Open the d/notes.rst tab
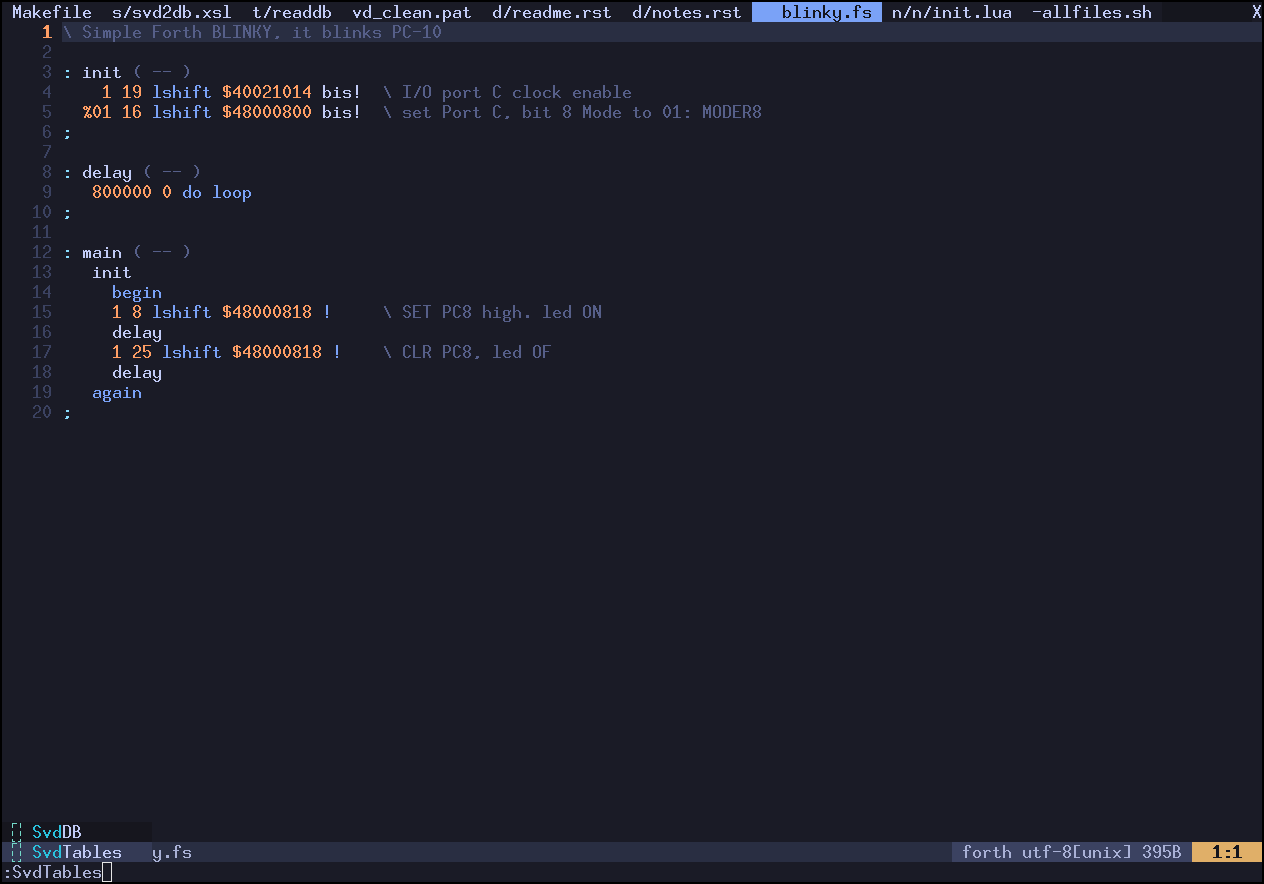This screenshot has width=1264, height=884. 686,13
